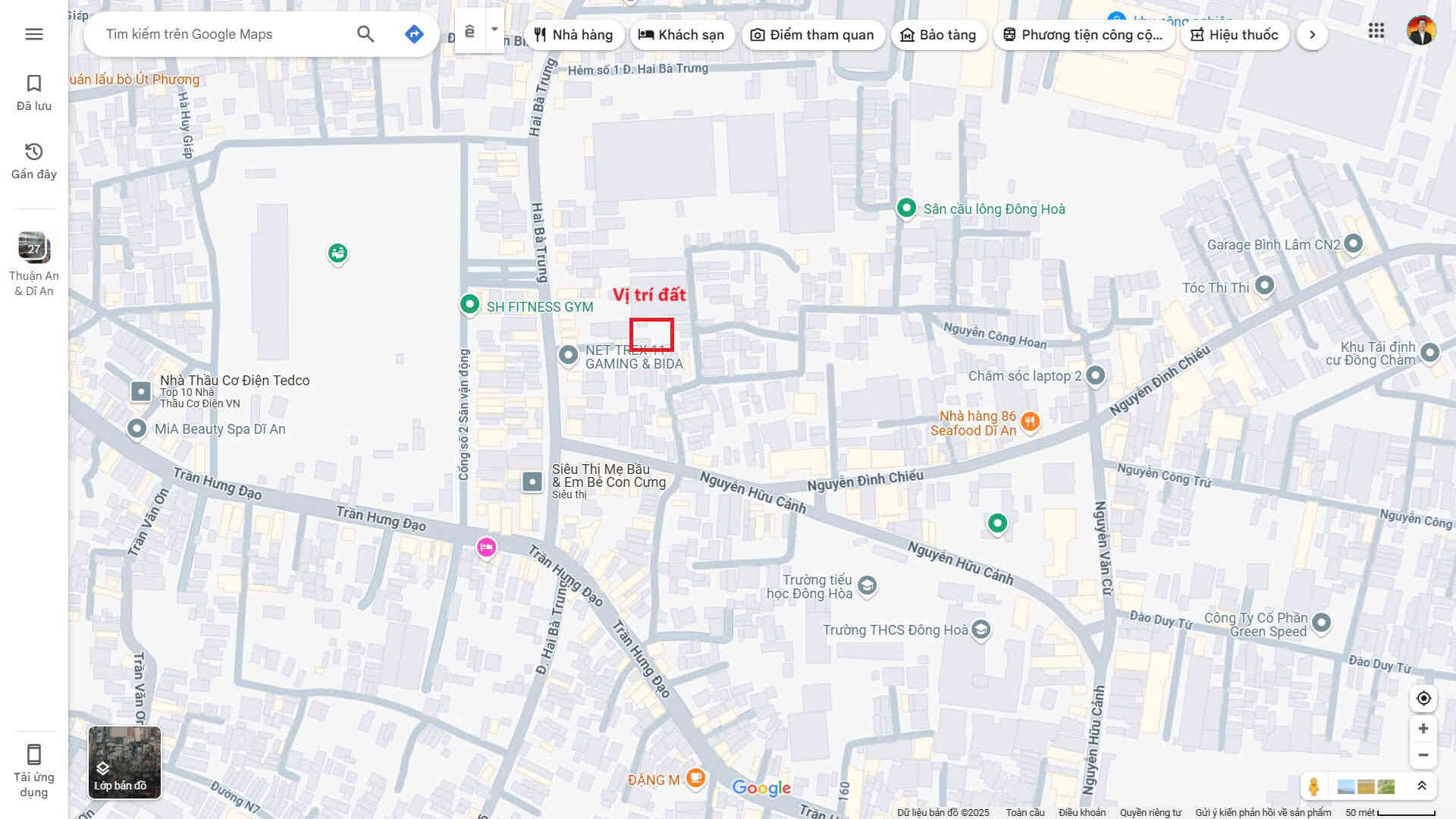Center map on my location
The image size is (1456, 819).
[1423, 698]
